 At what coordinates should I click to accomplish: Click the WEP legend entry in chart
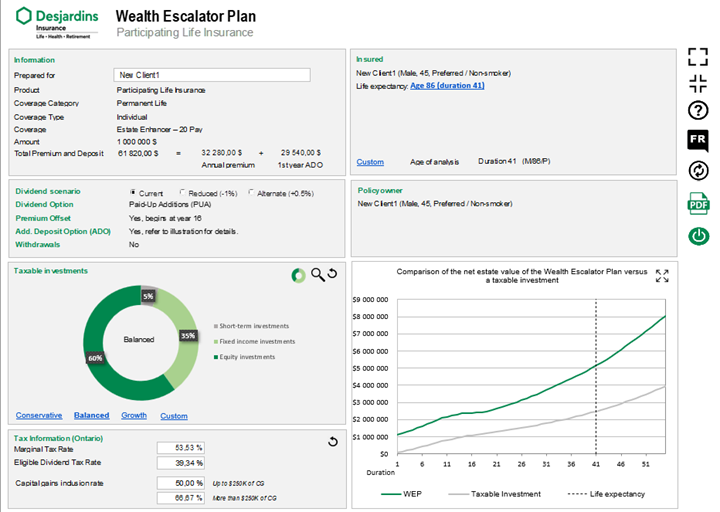(401, 494)
